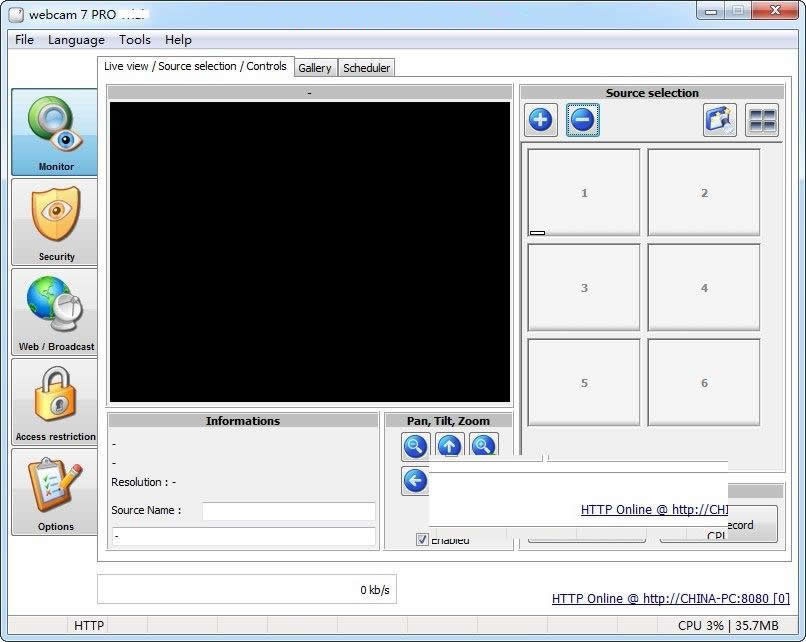Viewport: 806px width, 642px height.
Task: Select source slot 1
Action: coord(584,193)
